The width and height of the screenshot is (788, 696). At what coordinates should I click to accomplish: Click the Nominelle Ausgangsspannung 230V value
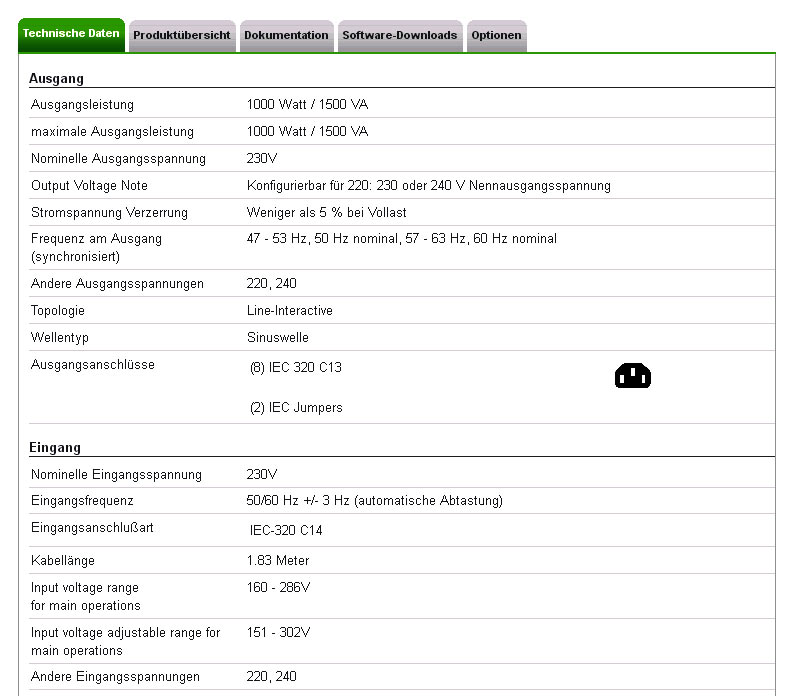click(x=262, y=159)
